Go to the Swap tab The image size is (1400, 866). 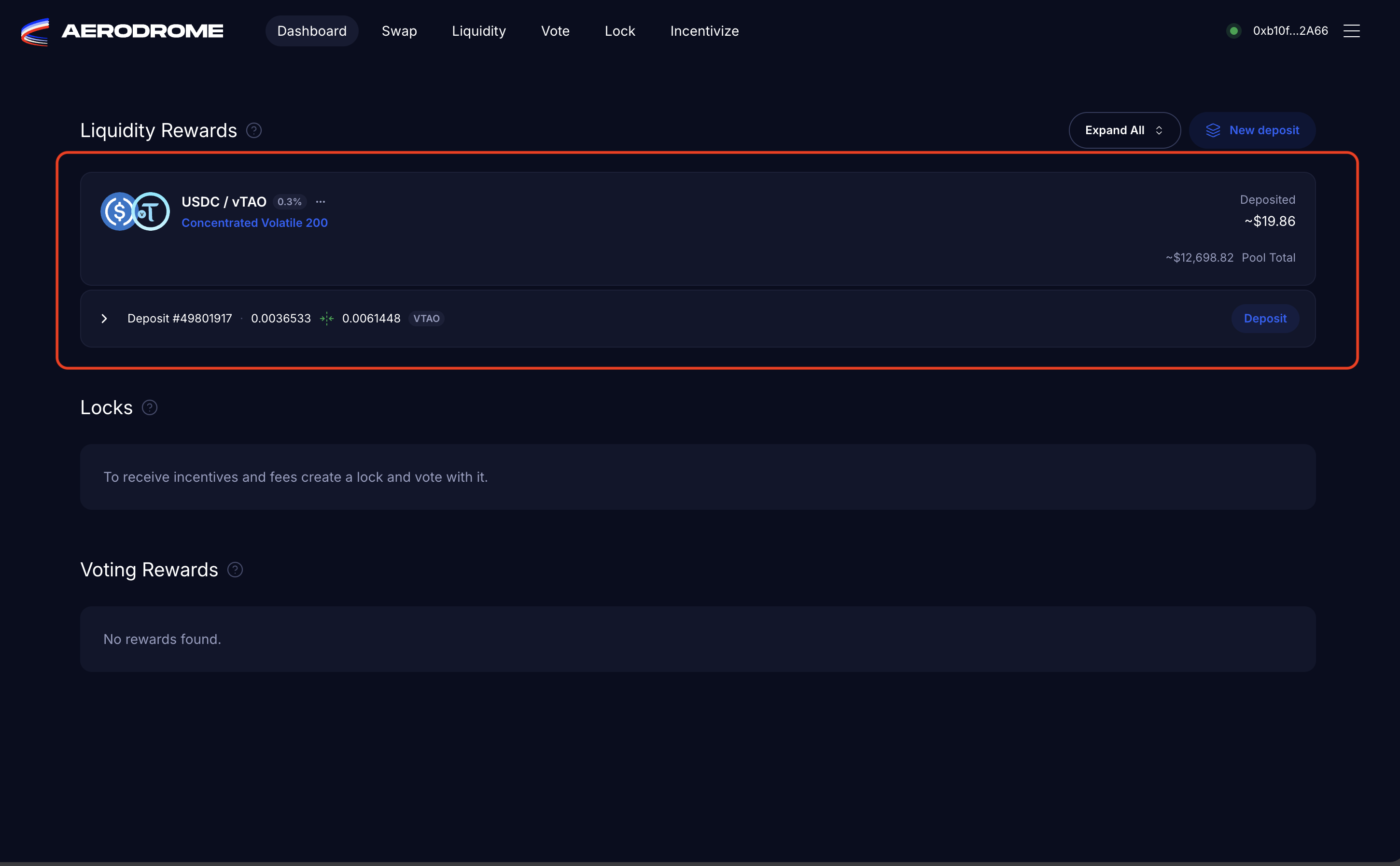pyautogui.click(x=399, y=31)
